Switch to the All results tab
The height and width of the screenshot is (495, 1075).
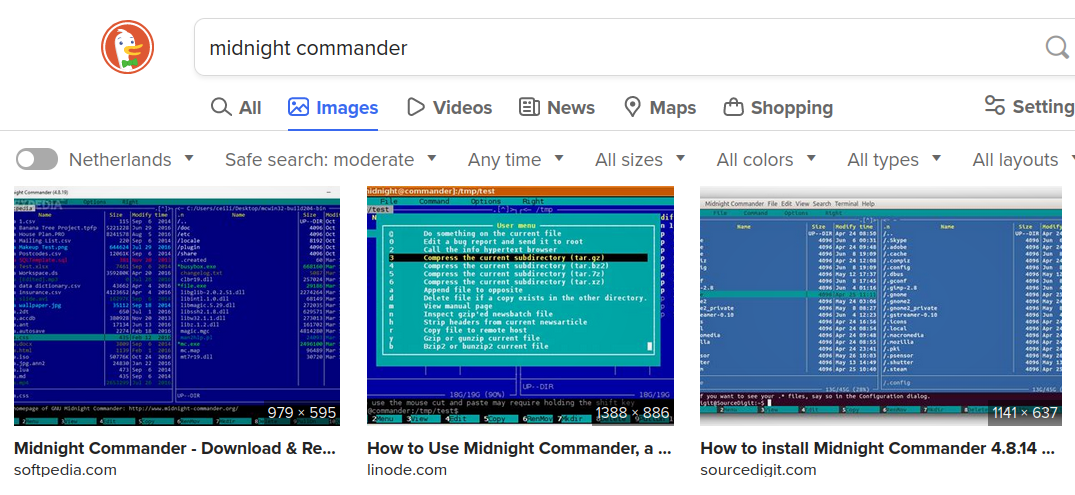[x=236, y=108]
